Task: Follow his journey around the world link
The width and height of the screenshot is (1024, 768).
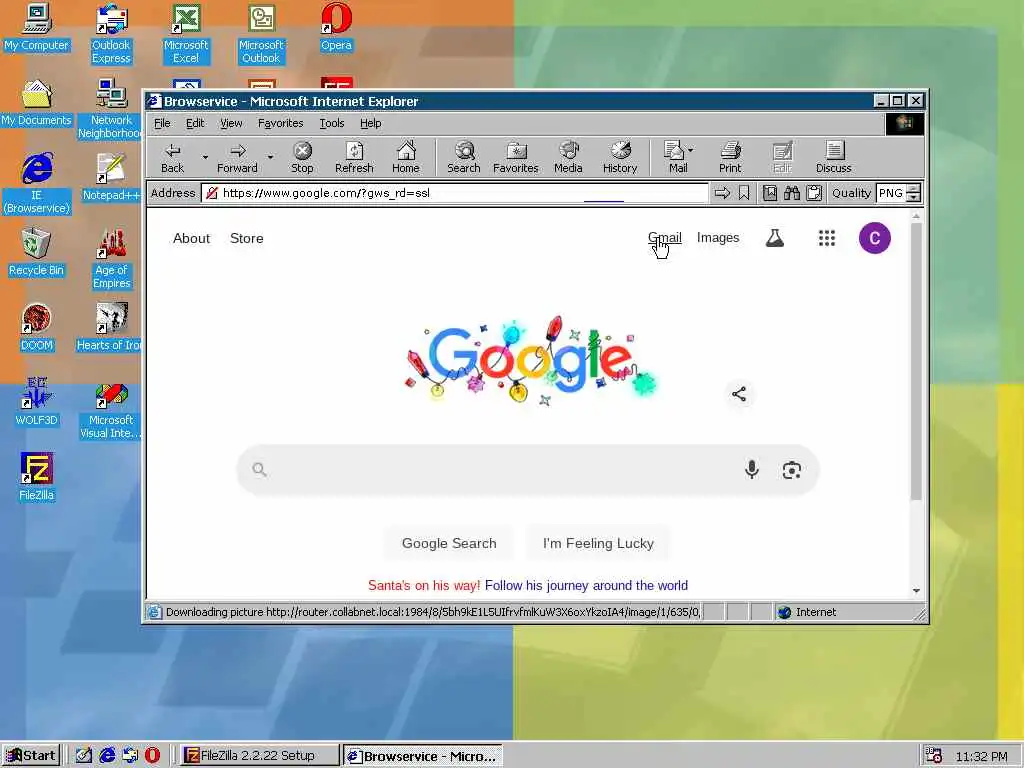Action: (x=586, y=586)
